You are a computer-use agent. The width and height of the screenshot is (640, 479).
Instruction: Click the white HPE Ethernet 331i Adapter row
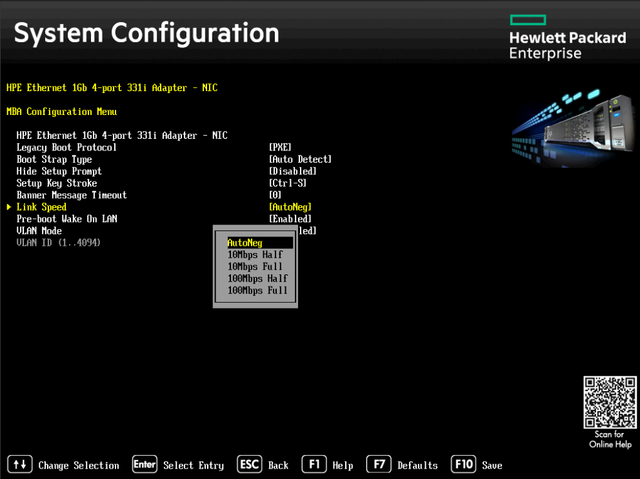122,135
